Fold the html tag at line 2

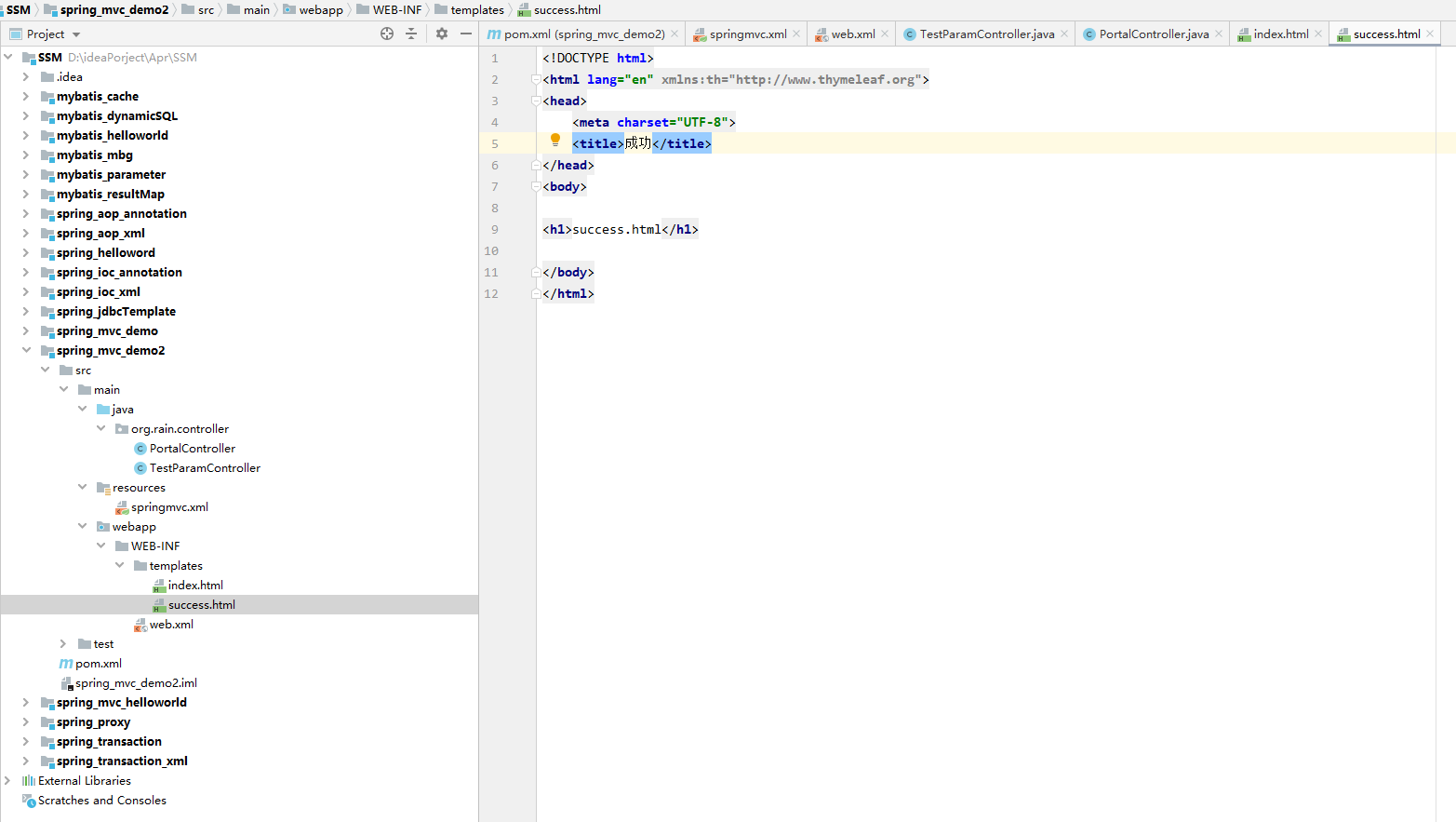coord(536,79)
